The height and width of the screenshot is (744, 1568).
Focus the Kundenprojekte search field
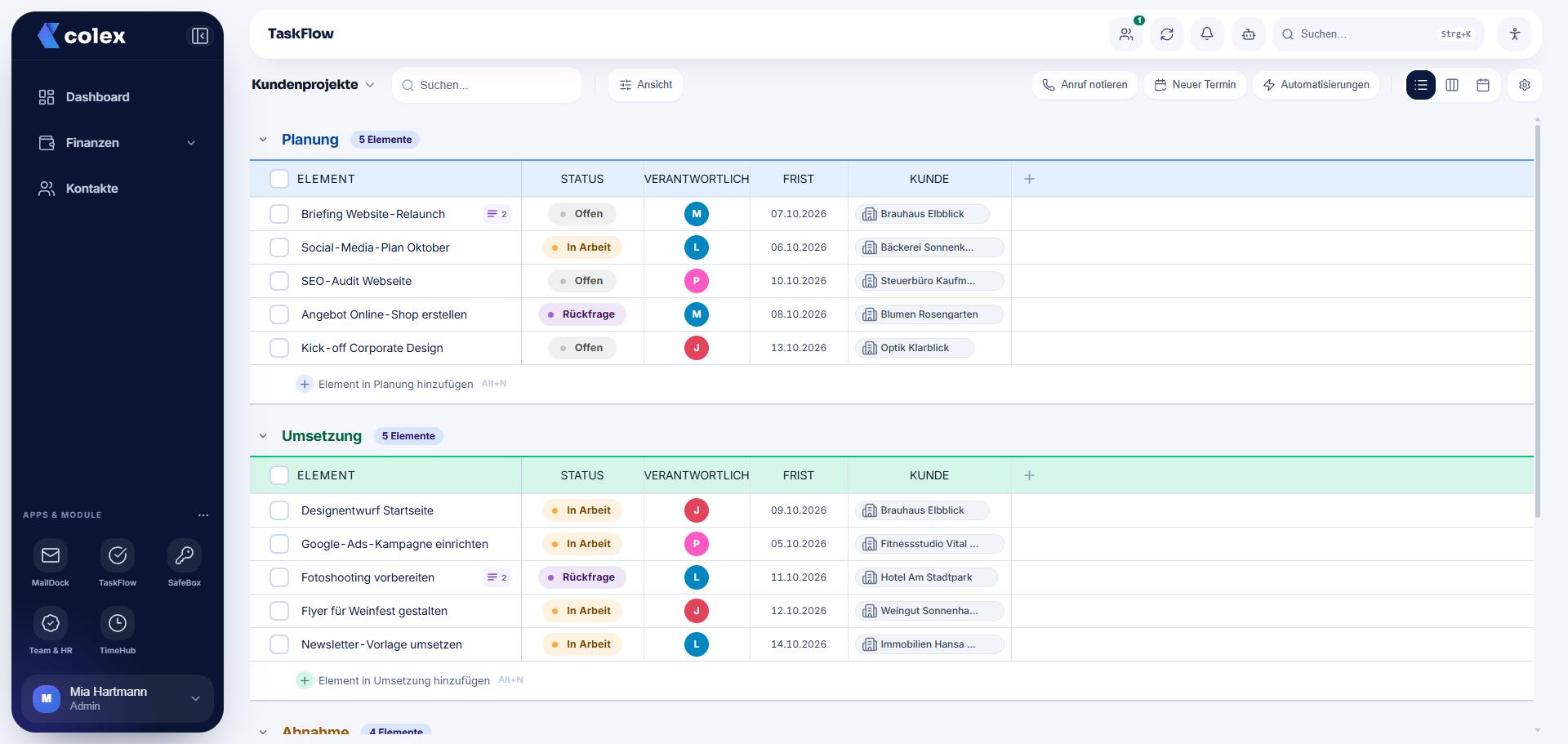(487, 85)
